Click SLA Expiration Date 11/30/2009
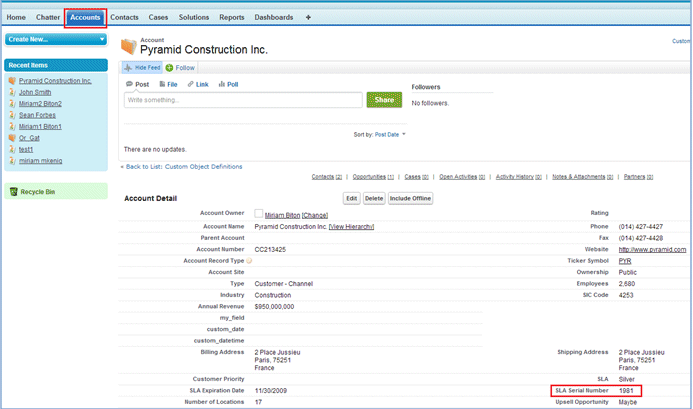 pos(270,391)
